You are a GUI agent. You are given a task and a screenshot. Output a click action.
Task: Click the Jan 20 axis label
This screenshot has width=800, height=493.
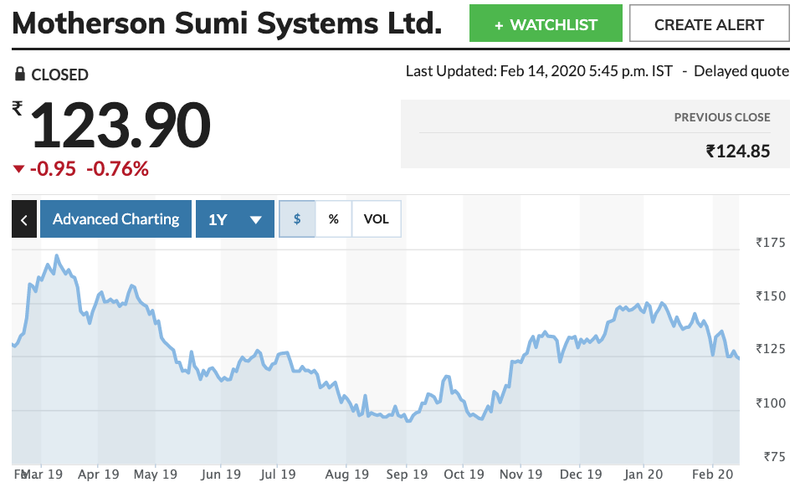(x=643, y=474)
